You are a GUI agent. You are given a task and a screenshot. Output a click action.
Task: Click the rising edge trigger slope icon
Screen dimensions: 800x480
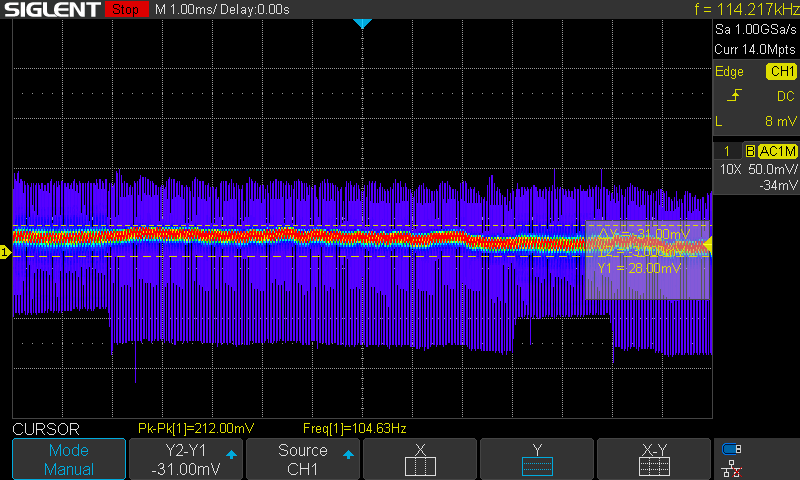tap(736, 96)
